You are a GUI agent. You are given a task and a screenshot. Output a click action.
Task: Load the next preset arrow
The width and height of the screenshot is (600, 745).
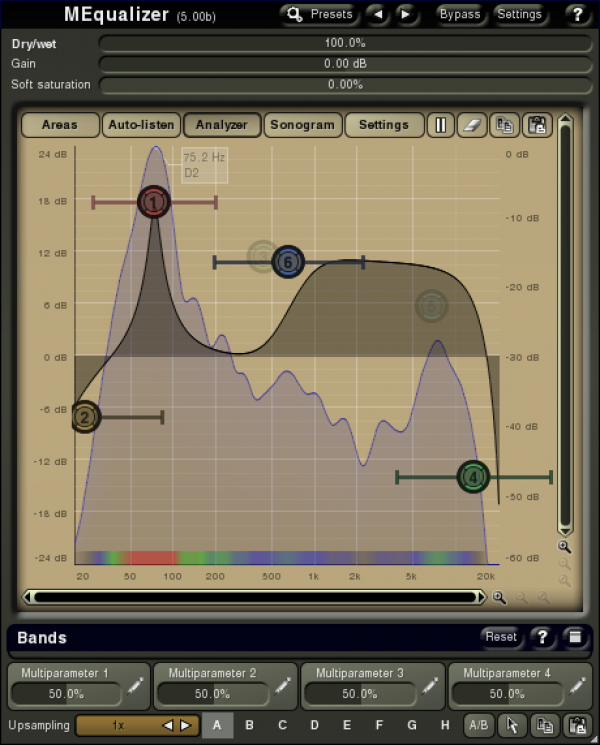coord(405,15)
